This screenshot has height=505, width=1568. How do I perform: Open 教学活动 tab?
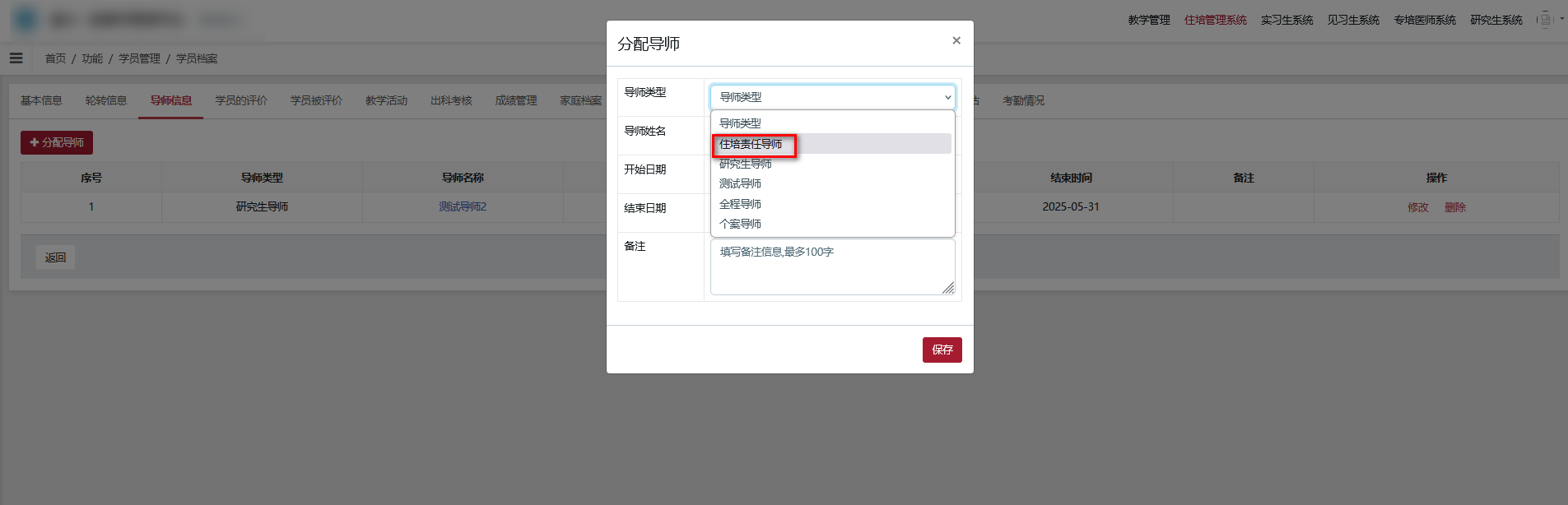pyautogui.click(x=386, y=100)
